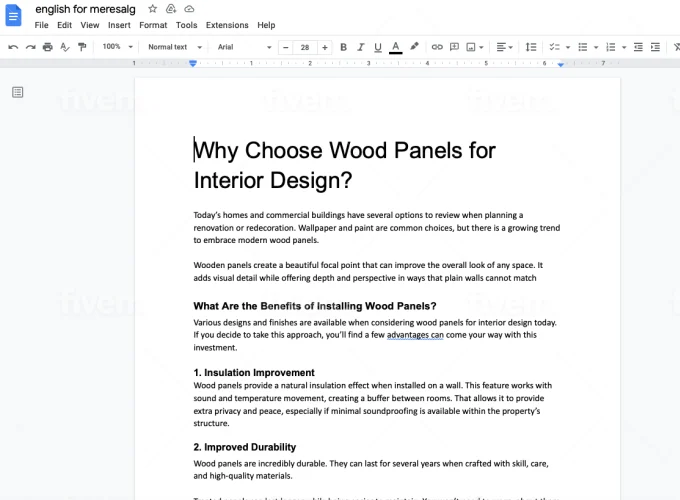
Task: Click the highlighter pen icon
Action: pyautogui.click(x=414, y=47)
